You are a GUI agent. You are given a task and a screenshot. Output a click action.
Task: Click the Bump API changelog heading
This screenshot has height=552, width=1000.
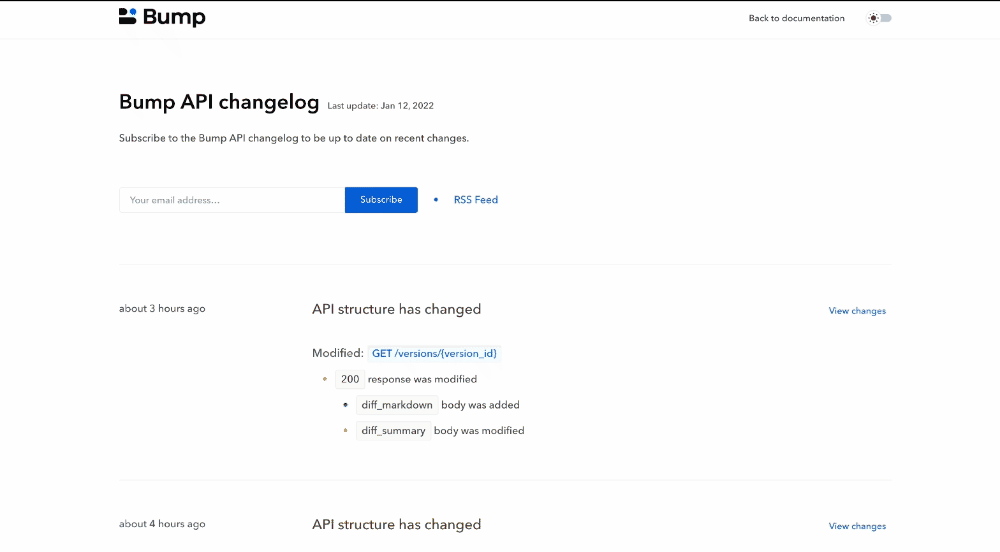click(219, 102)
